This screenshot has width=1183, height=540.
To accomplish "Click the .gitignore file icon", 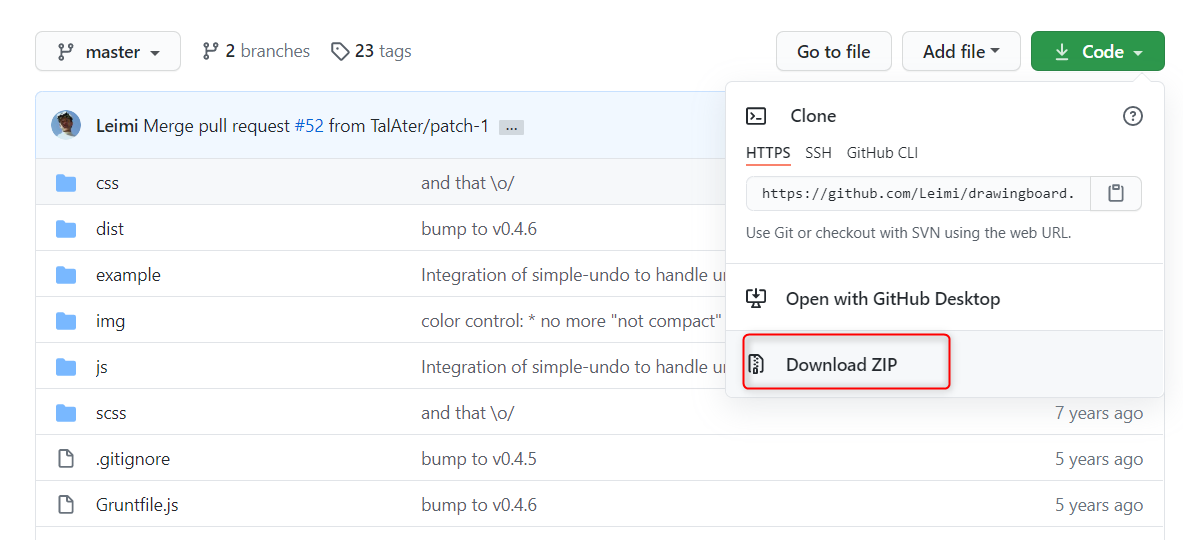I will (x=66, y=459).
